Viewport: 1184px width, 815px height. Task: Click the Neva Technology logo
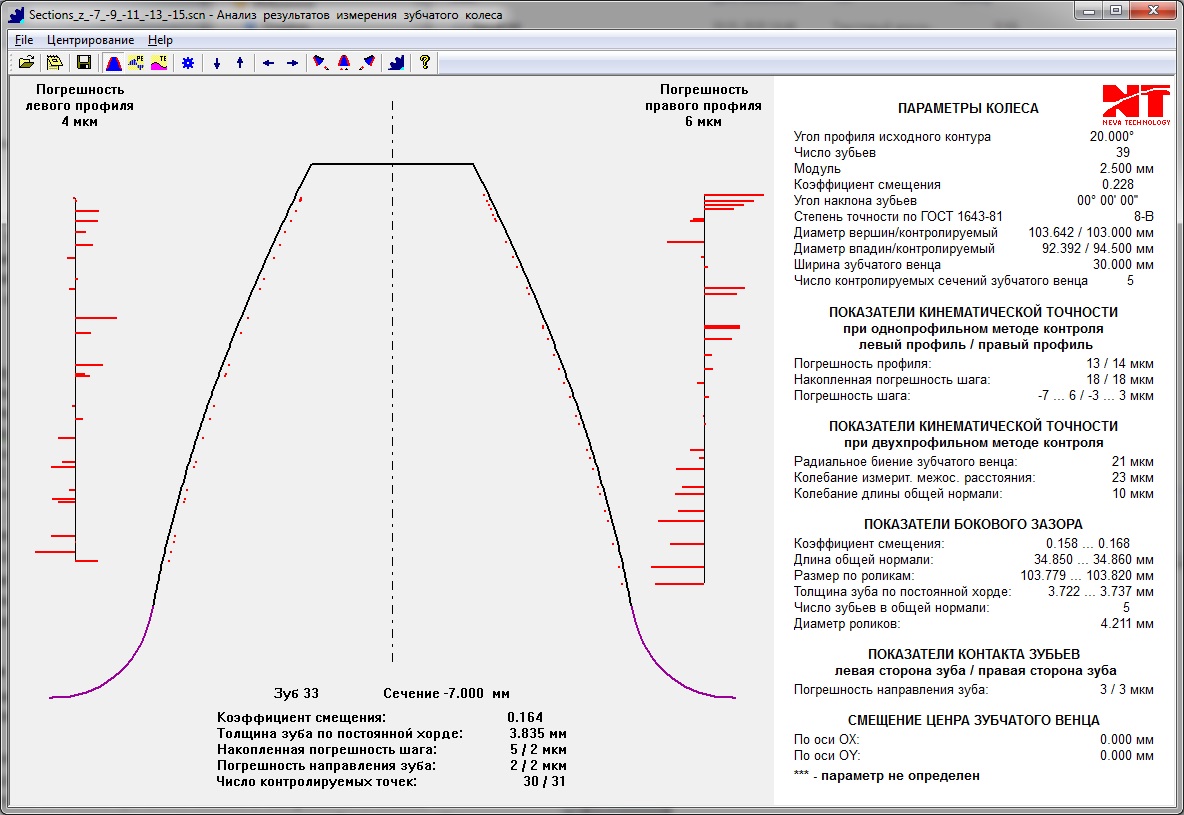[x=1136, y=105]
